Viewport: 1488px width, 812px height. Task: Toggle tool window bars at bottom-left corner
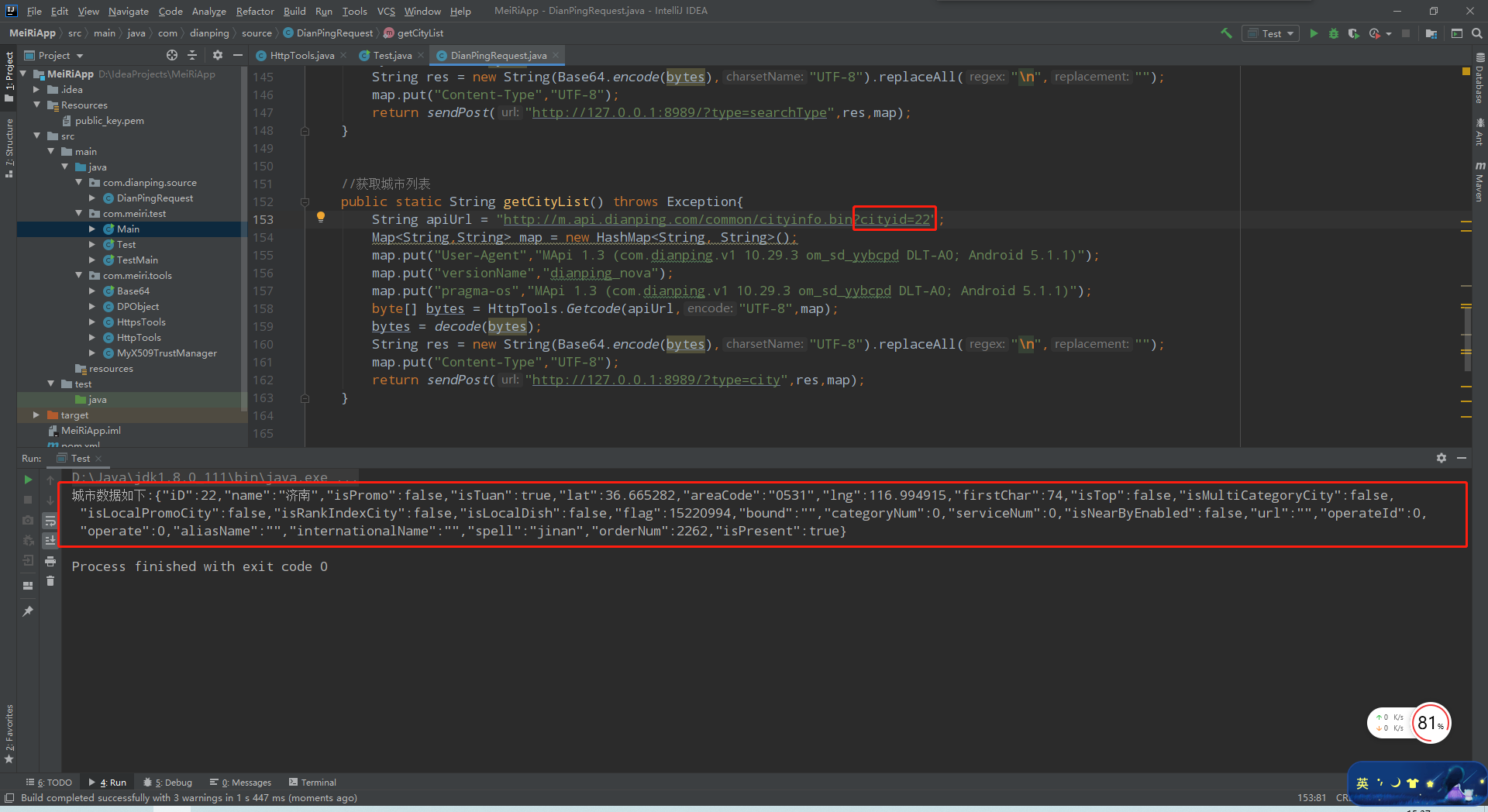[9, 798]
